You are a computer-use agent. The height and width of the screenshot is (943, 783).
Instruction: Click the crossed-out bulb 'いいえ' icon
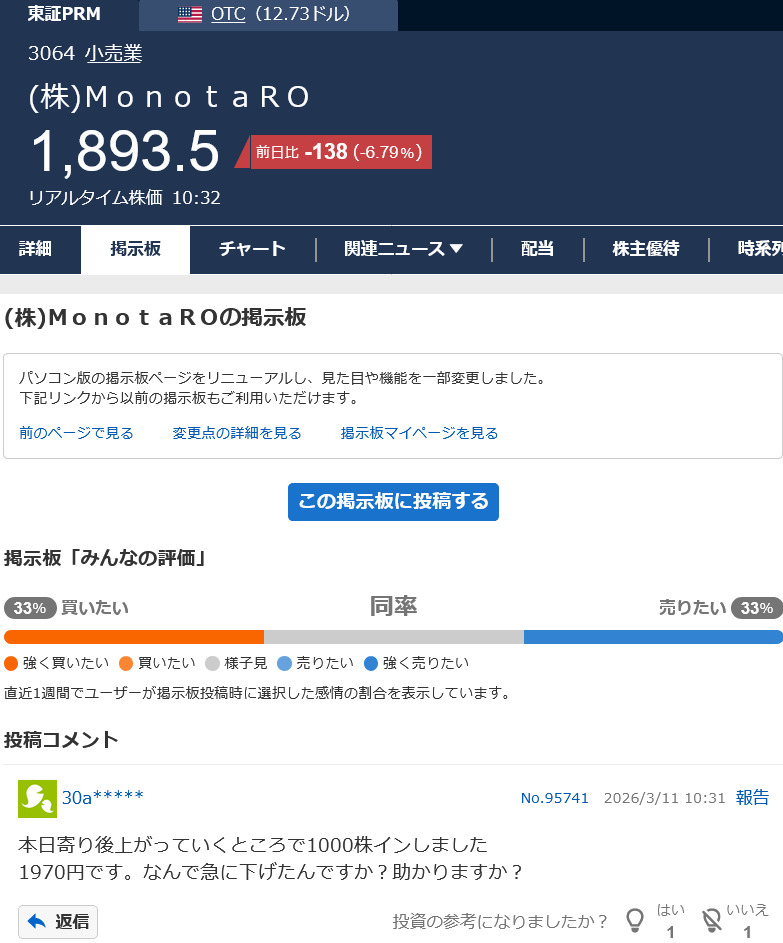[711, 920]
